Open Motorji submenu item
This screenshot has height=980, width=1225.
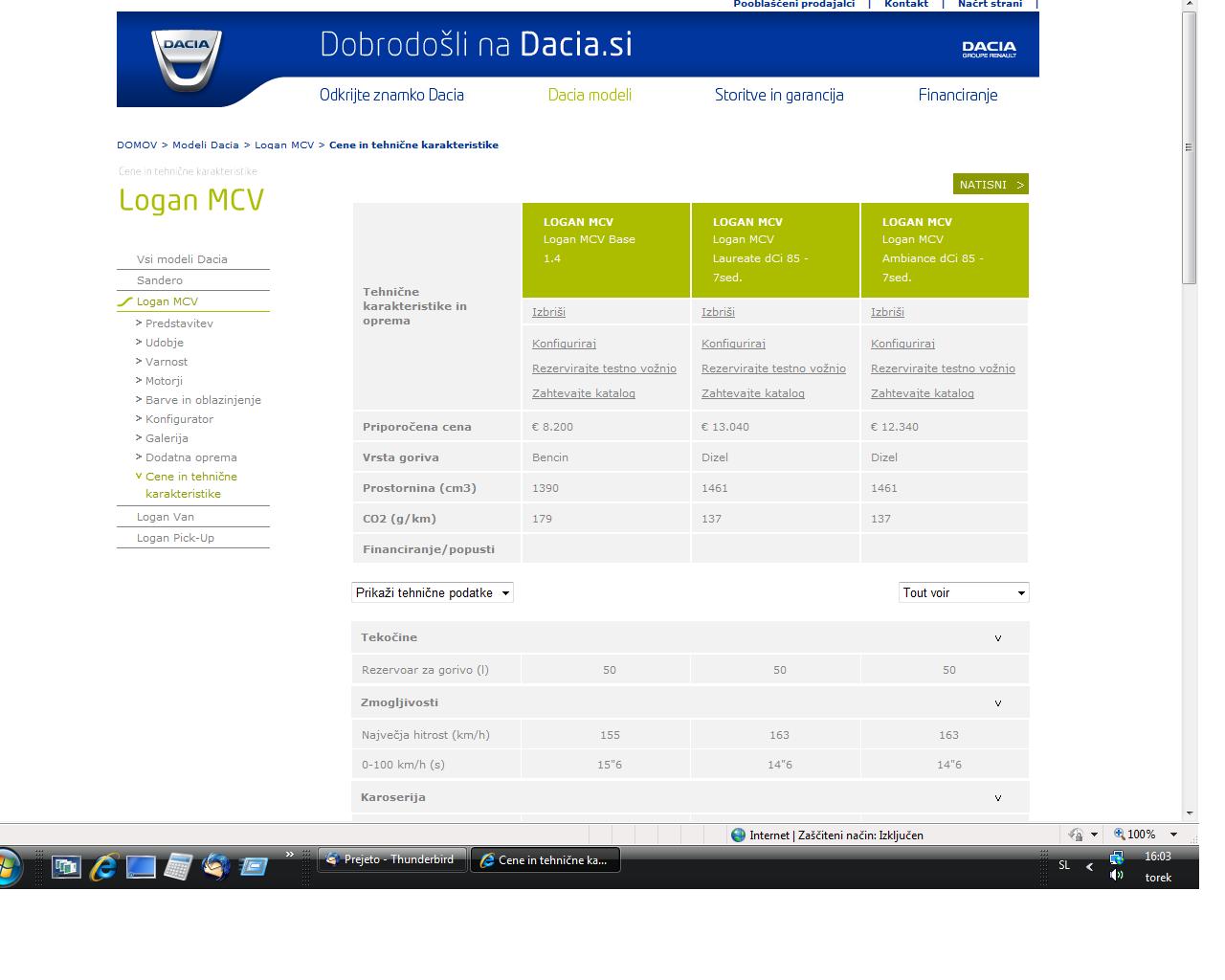tap(164, 381)
